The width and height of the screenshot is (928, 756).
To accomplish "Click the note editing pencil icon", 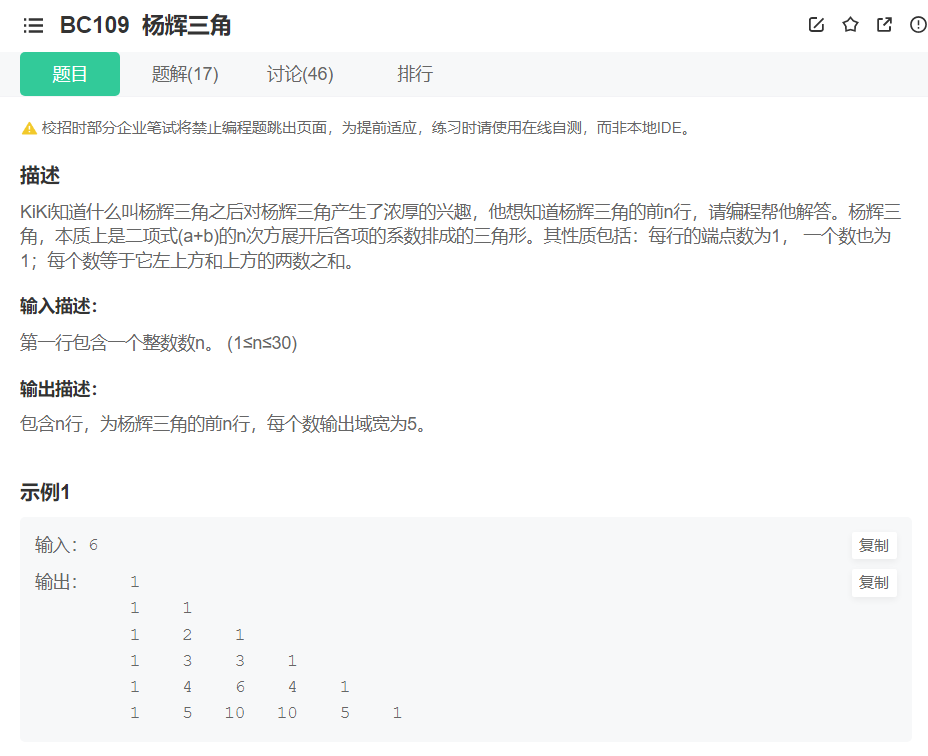I will click(x=816, y=25).
